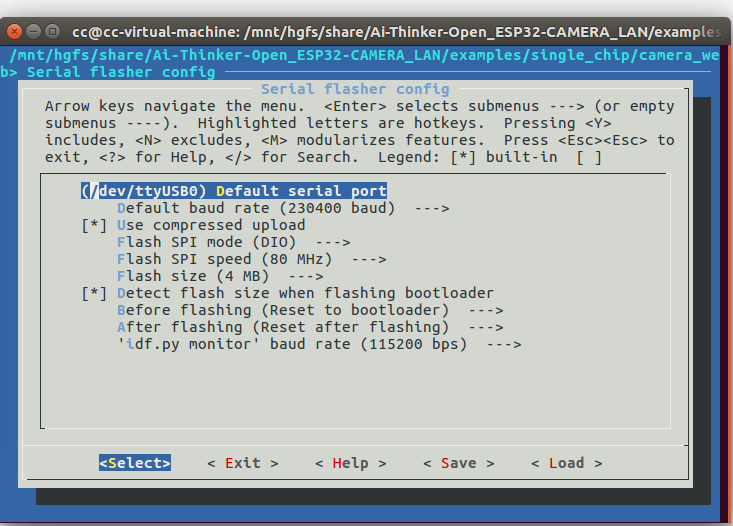Screen dimensions: 733x526
Task: Click the terminal window title text
Action: [x=396, y=32]
